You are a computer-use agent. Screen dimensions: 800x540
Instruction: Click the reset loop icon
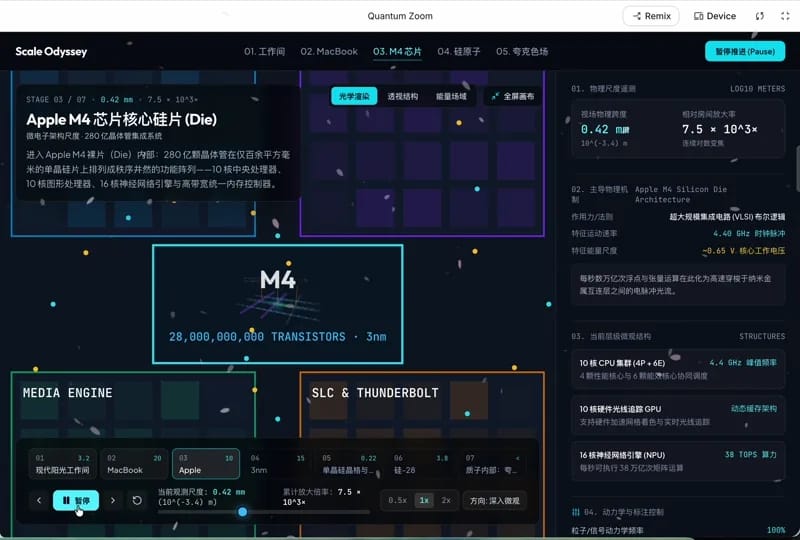137,501
